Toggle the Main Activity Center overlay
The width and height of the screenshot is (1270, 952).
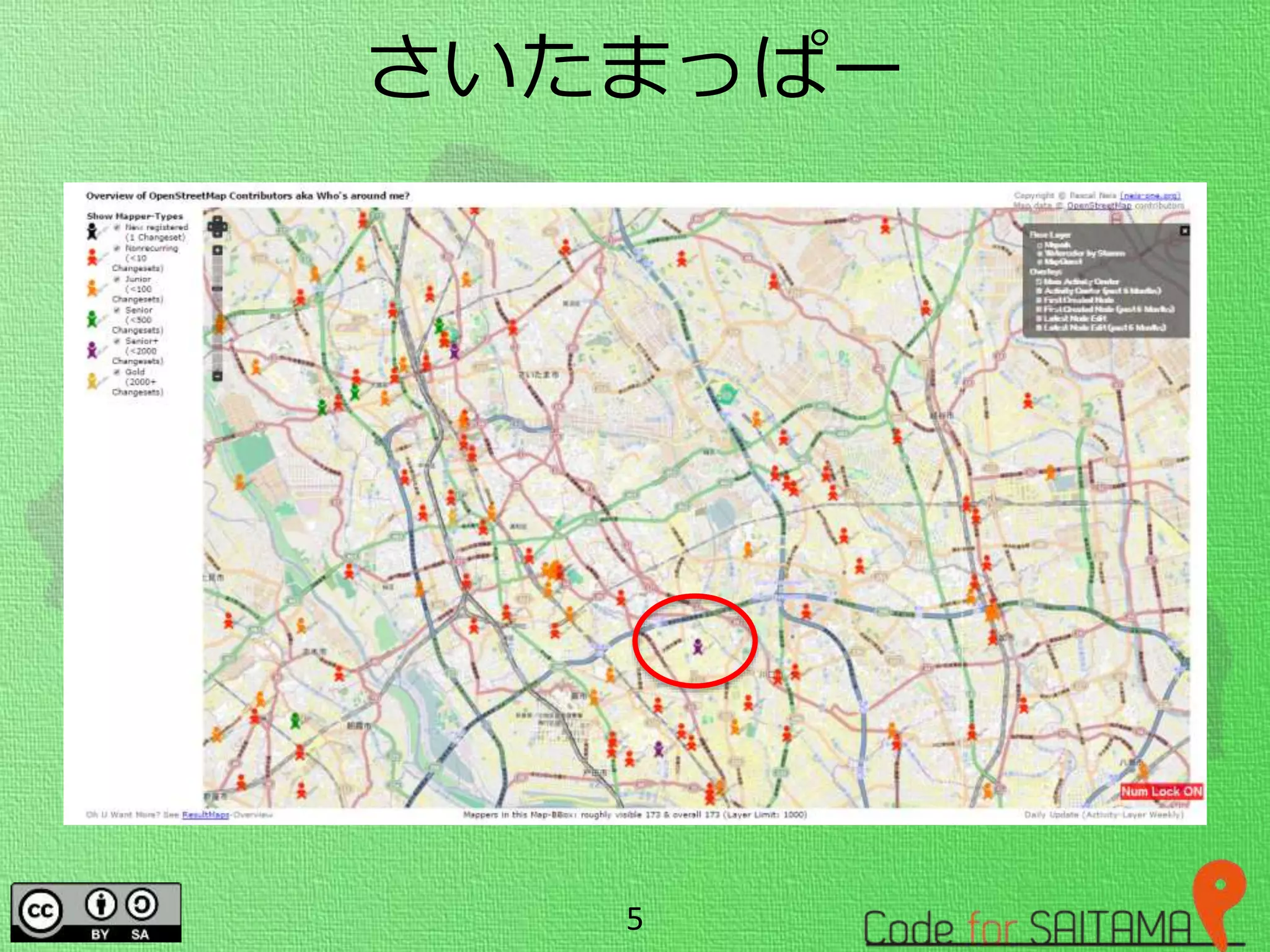point(1039,281)
